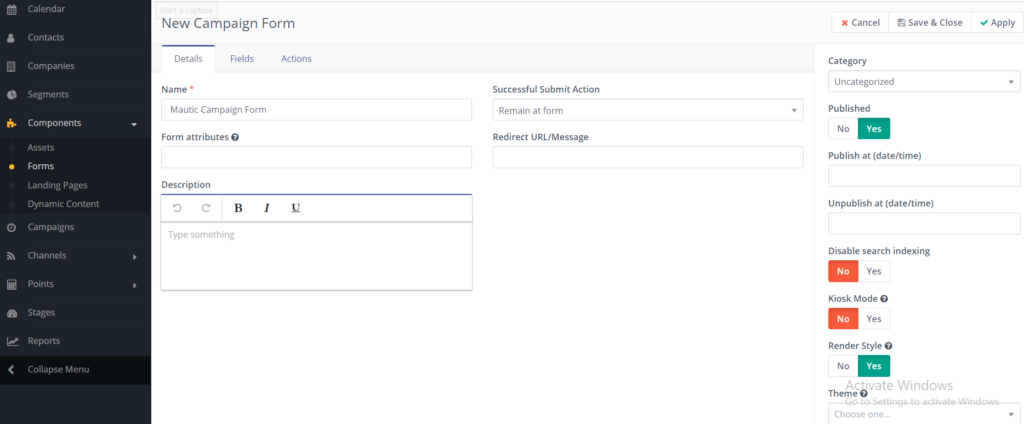Set Render Style to Yes

pyautogui.click(x=874, y=366)
